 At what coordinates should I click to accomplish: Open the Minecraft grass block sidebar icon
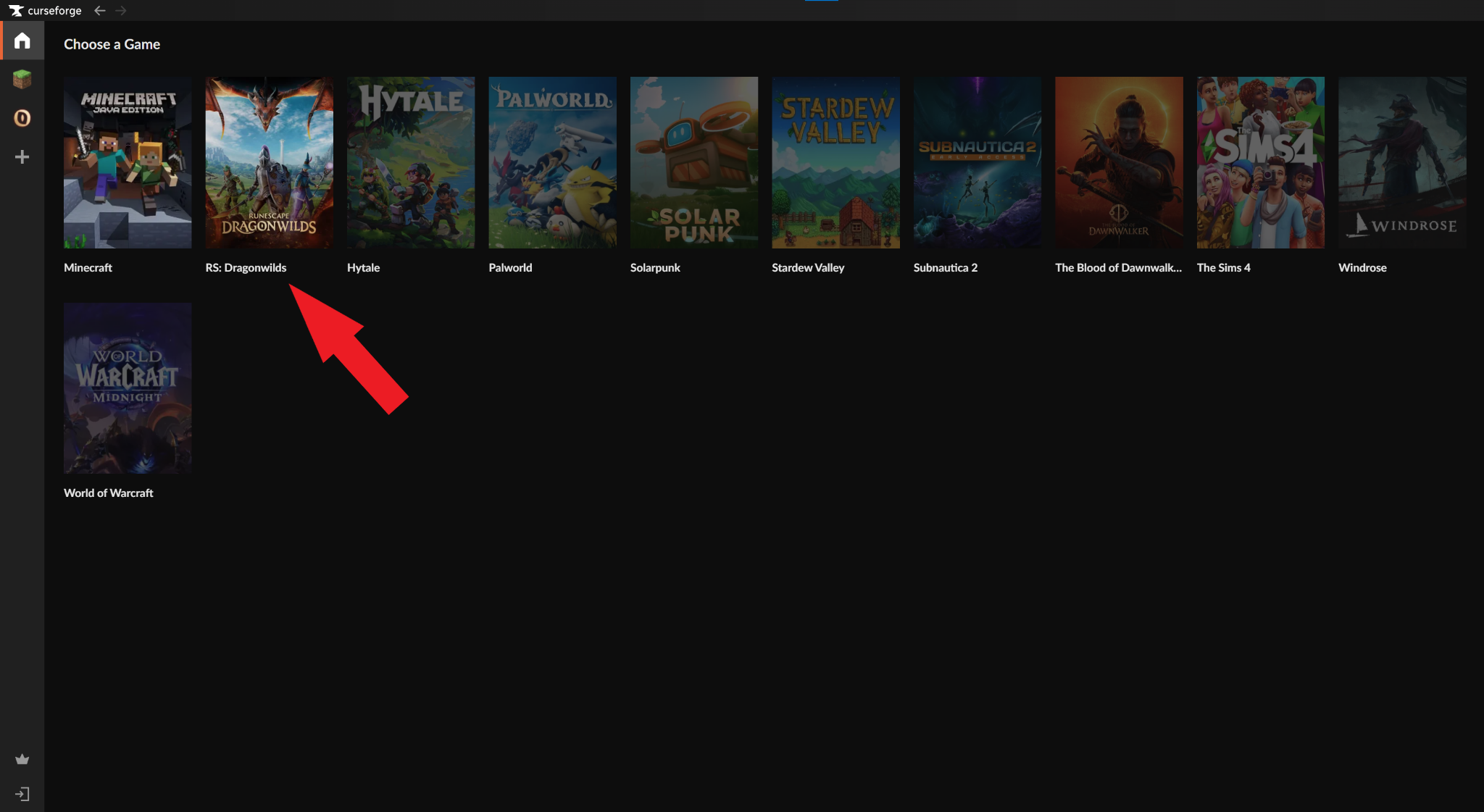click(x=22, y=79)
